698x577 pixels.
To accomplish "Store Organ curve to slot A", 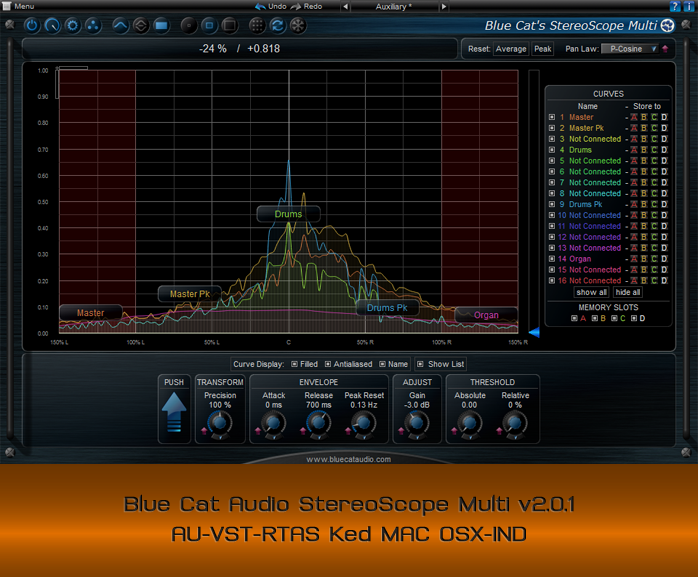I will click(x=634, y=259).
